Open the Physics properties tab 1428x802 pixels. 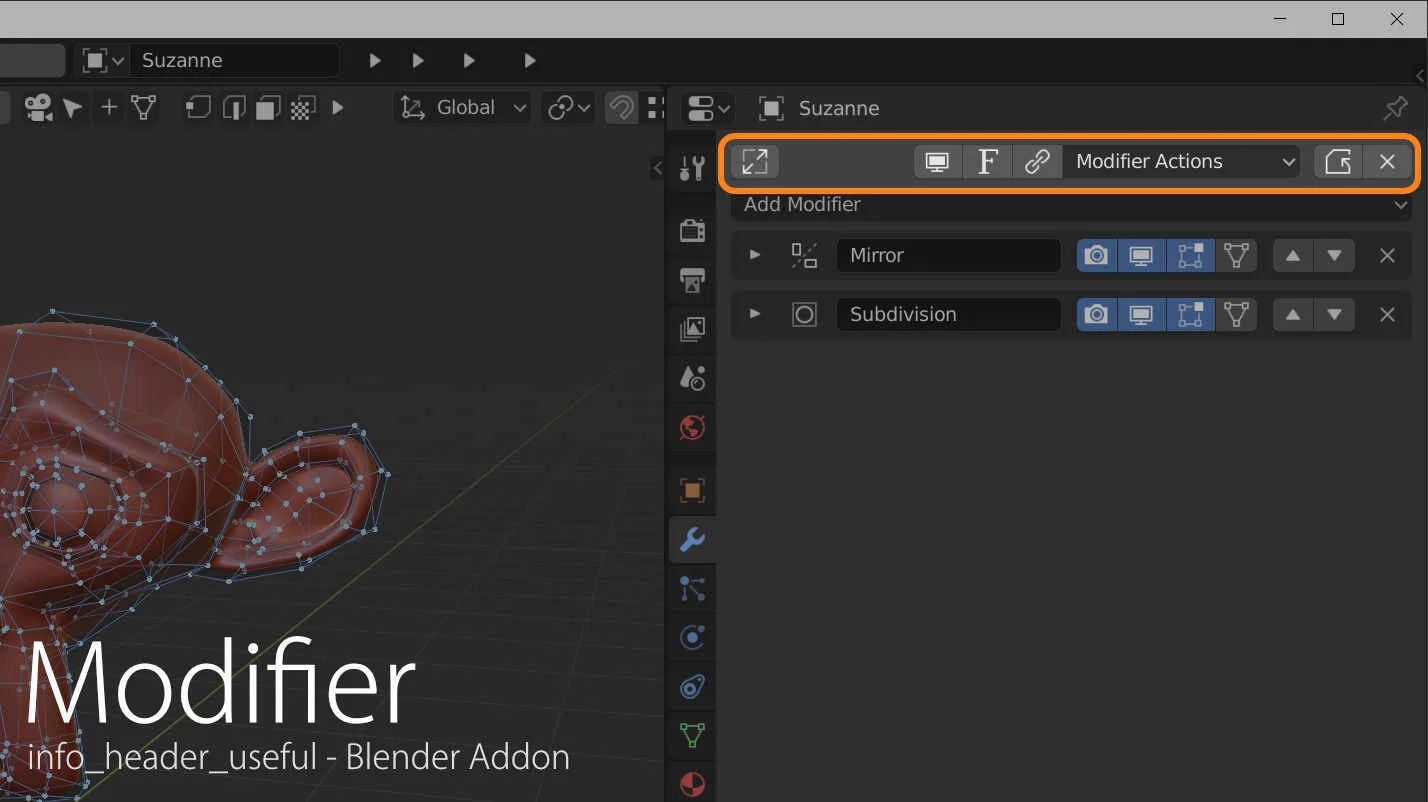pos(691,637)
